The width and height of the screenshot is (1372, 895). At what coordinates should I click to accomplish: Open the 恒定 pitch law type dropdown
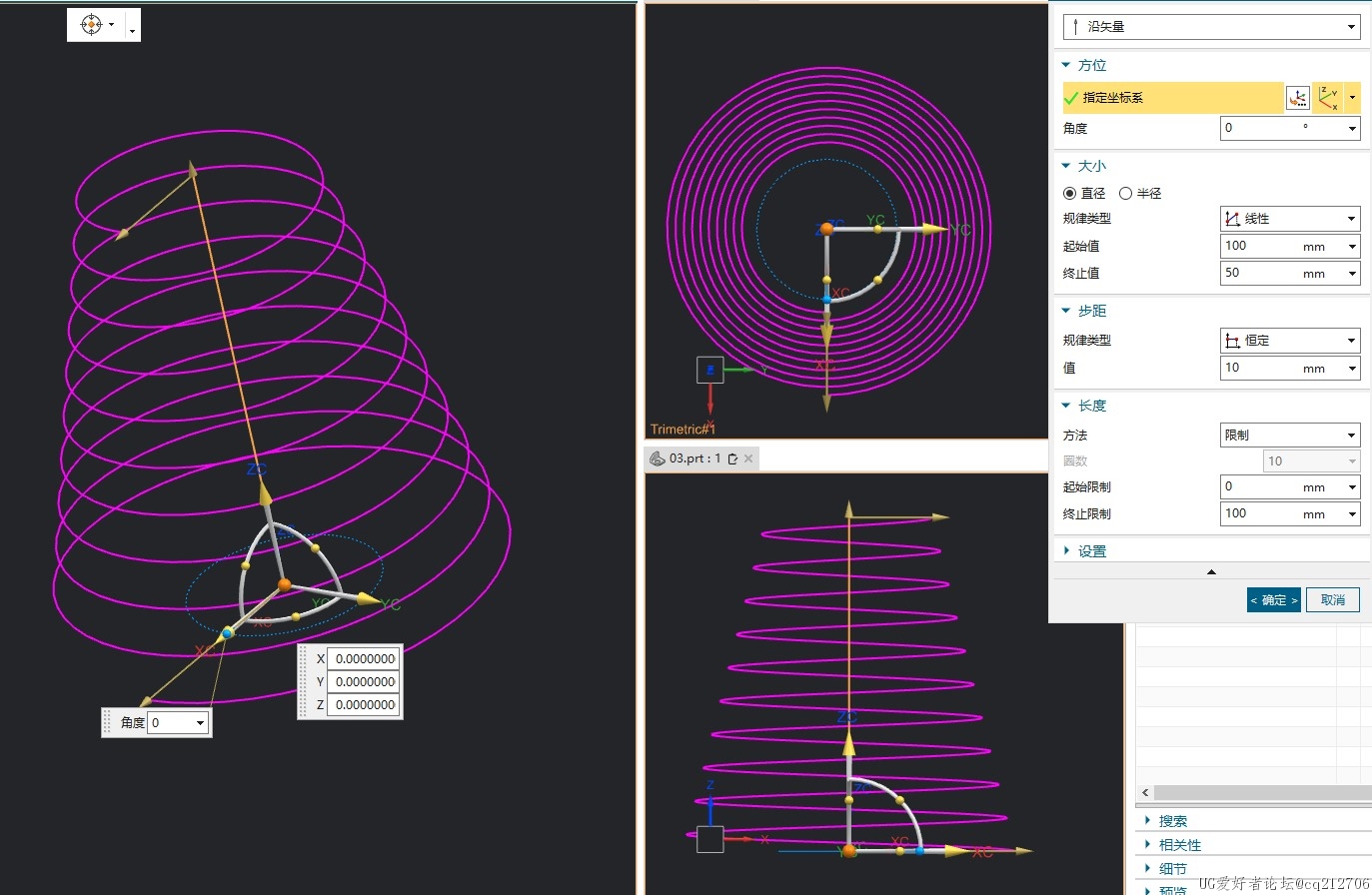[x=1290, y=341]
